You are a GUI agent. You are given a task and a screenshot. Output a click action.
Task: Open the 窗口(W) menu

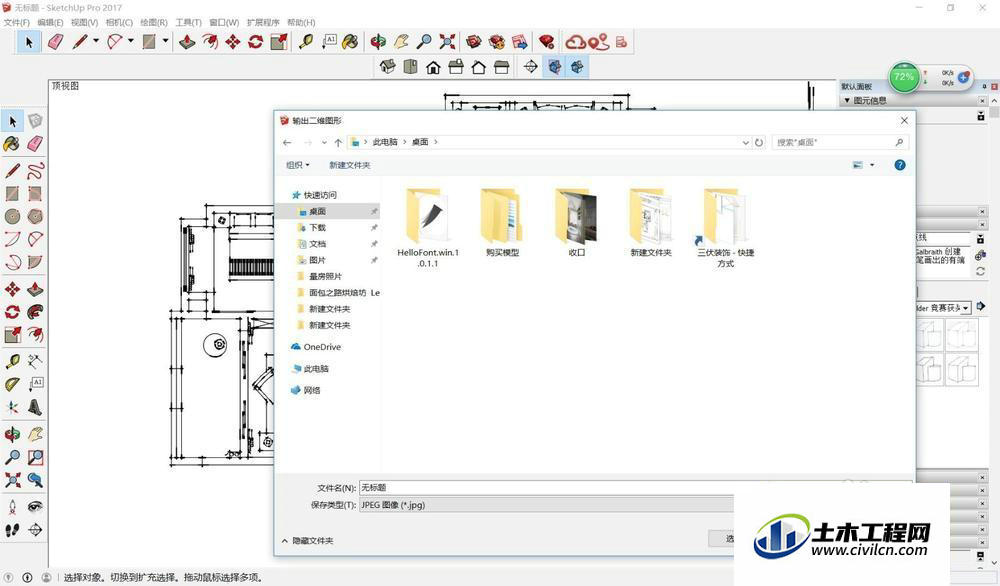(x=224, y=22)
